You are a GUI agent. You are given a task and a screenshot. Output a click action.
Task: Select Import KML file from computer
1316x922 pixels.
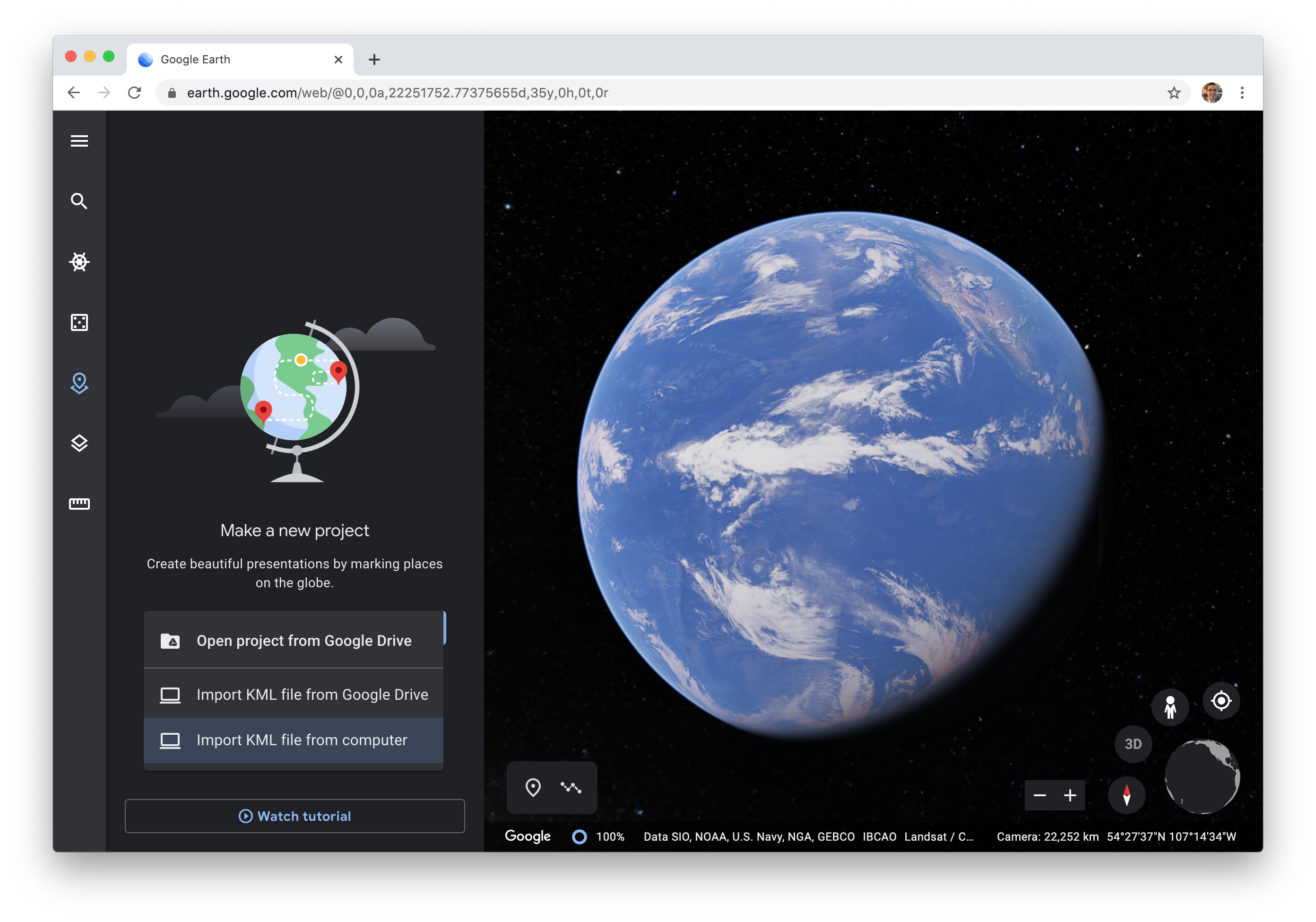[294, 740]
